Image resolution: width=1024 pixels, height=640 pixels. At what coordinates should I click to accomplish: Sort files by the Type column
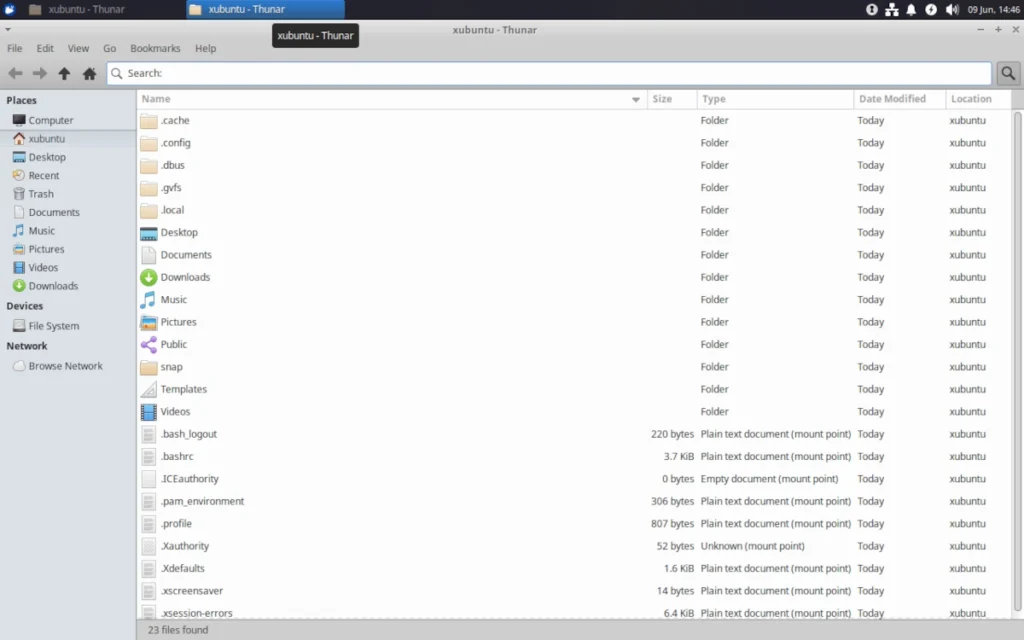(775, 99)
